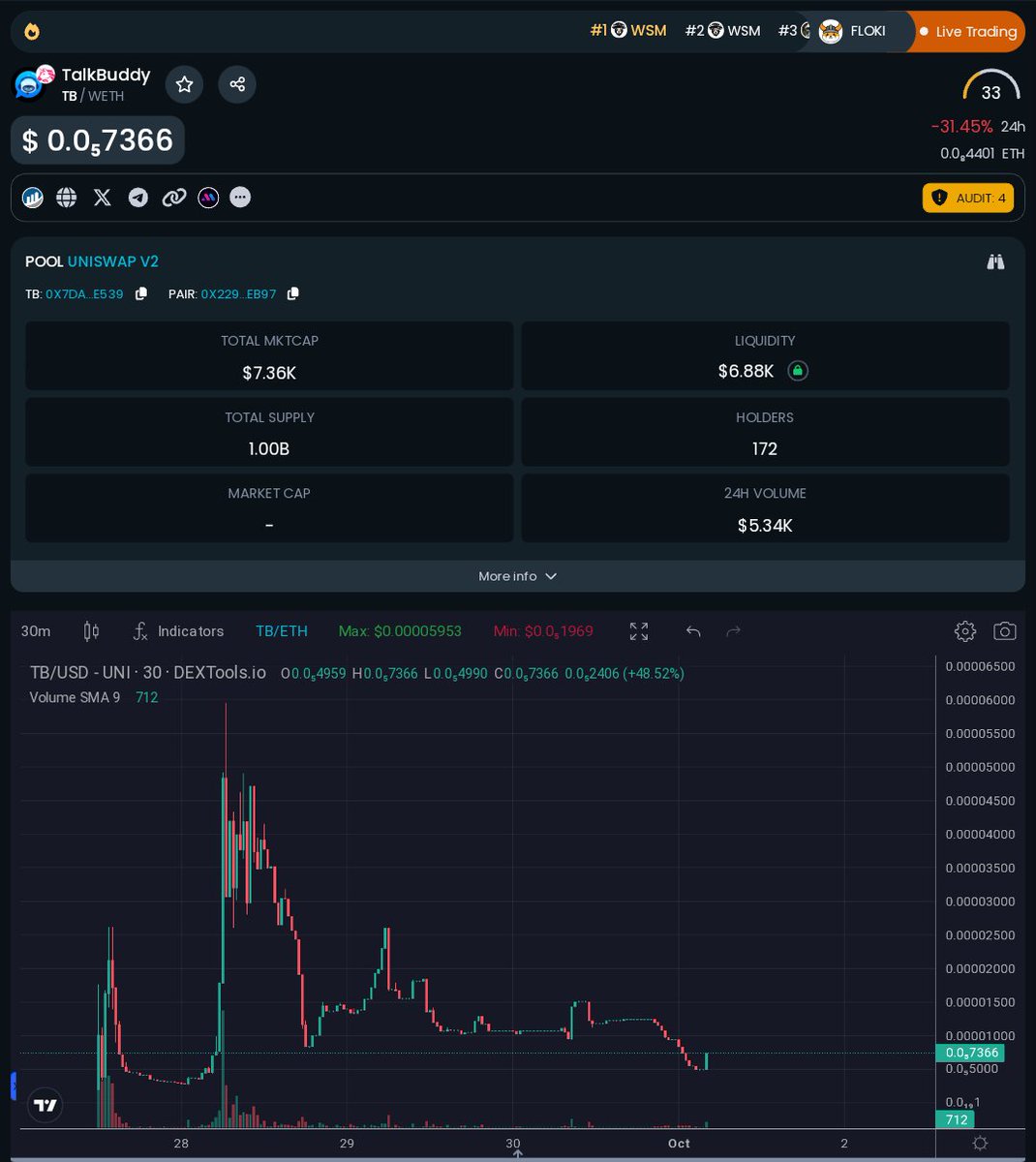Screen dimensions: 1036x1162
Task: Expand the More info section
Action: pyautogui.click(x=518, y=576)
